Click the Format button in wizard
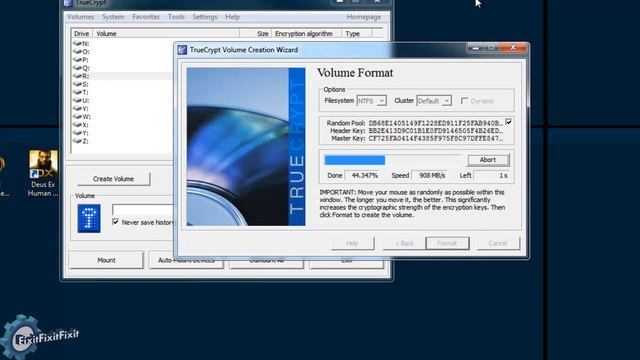640x360 pixels. coord(447,243)
